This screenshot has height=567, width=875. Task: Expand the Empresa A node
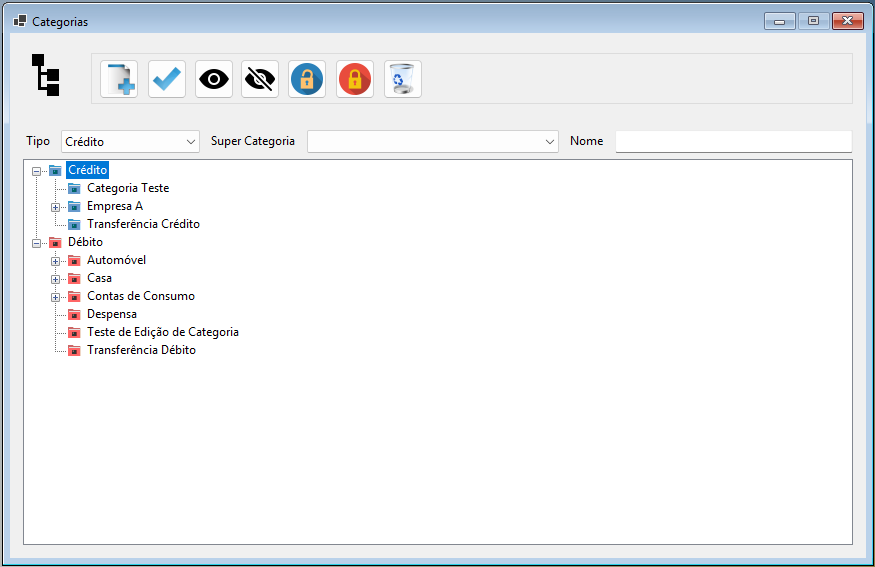[x=55, y=208]
